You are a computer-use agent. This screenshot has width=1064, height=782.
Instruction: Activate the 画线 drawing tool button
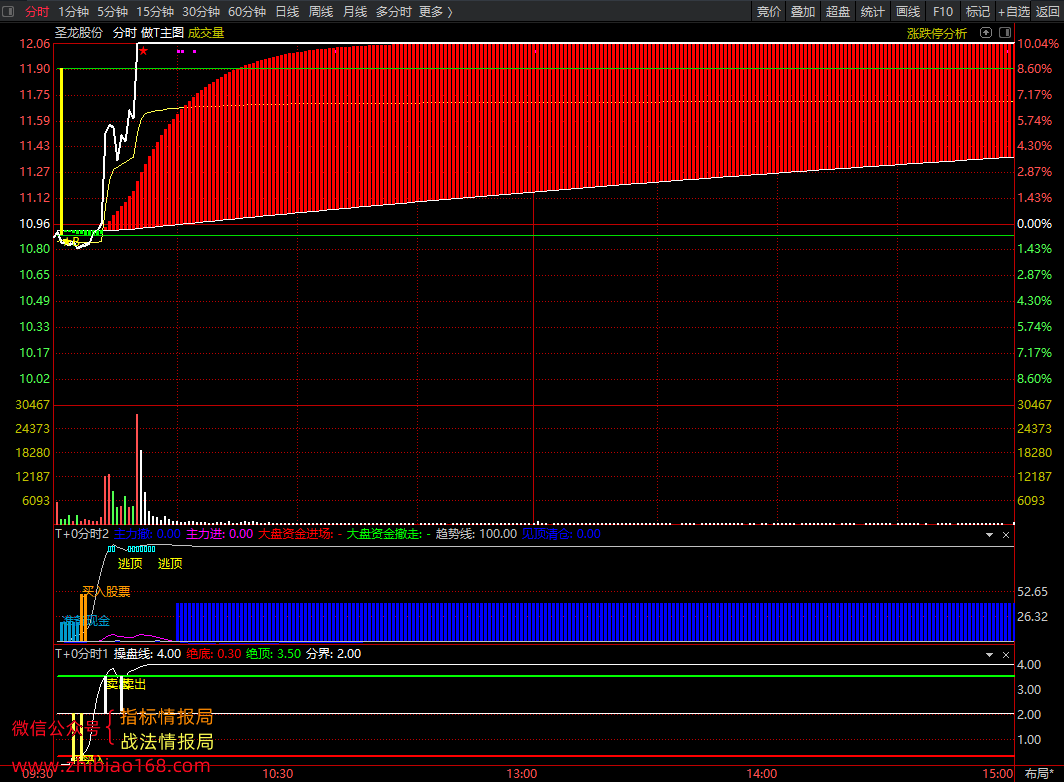coord(908,12)
